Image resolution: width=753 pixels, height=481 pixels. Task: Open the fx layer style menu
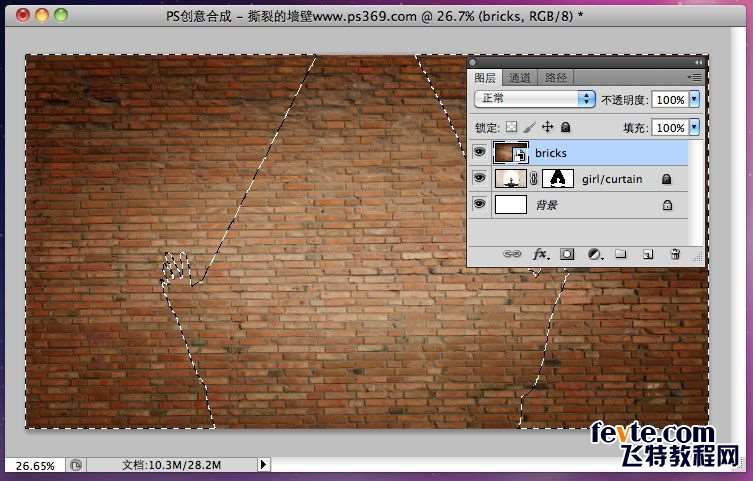click(540, 255)
